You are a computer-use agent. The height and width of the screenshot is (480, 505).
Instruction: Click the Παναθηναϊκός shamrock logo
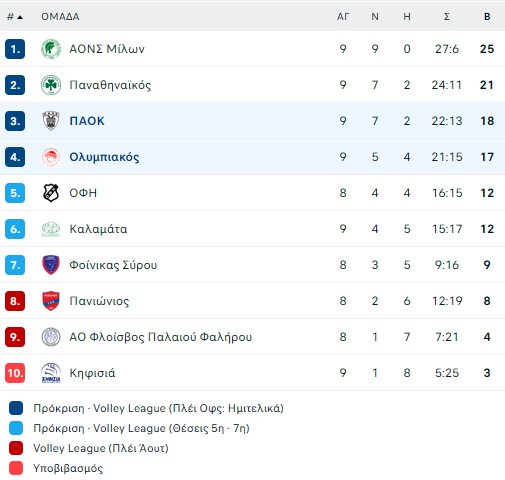click(51, 85)
